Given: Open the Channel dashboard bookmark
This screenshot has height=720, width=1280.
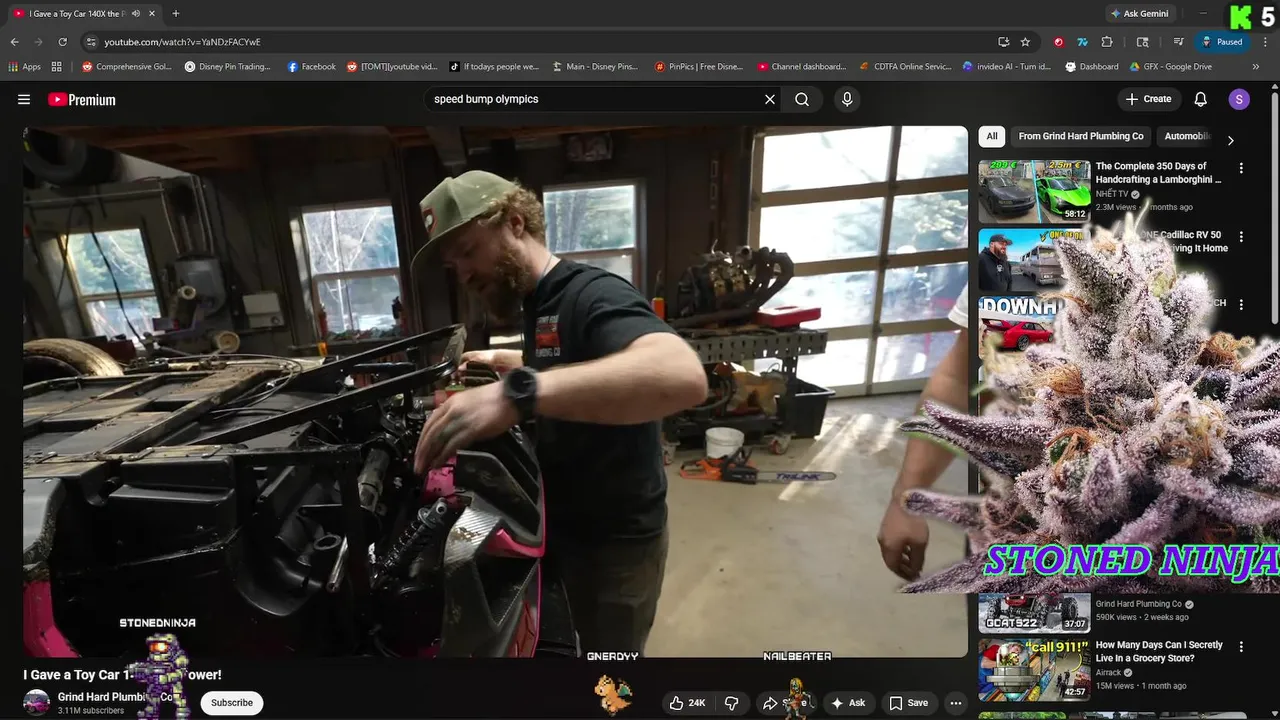Looking at the screenshot, I should pyautogui.click(x=801, y=67).
